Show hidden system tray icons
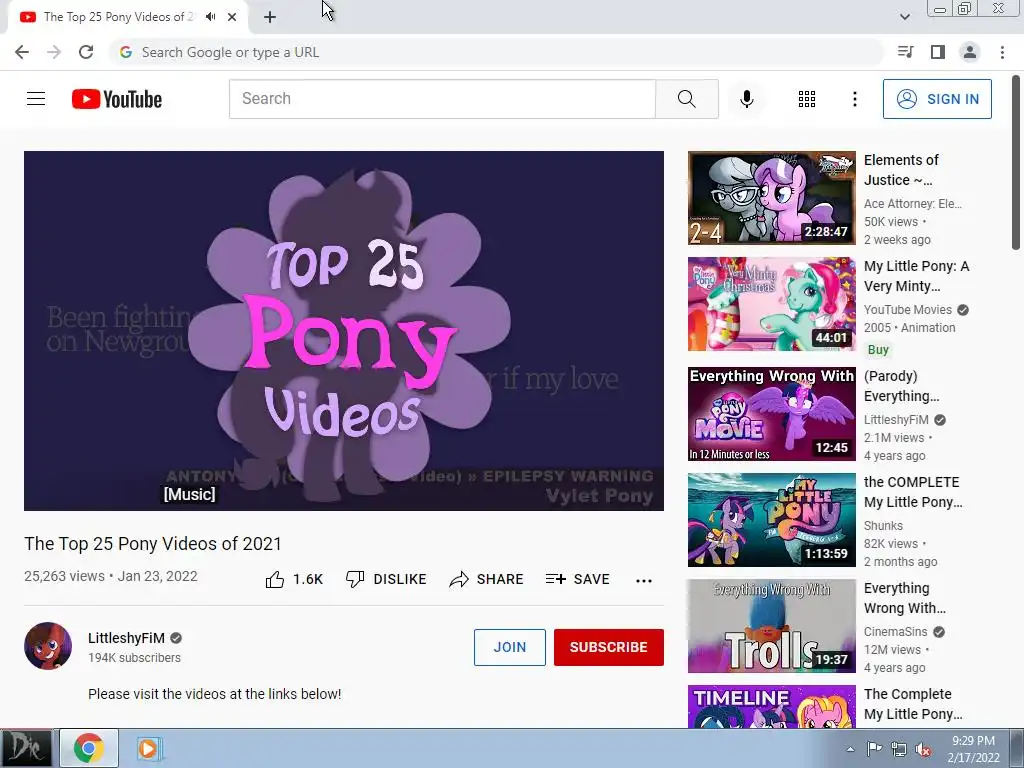 850,749
